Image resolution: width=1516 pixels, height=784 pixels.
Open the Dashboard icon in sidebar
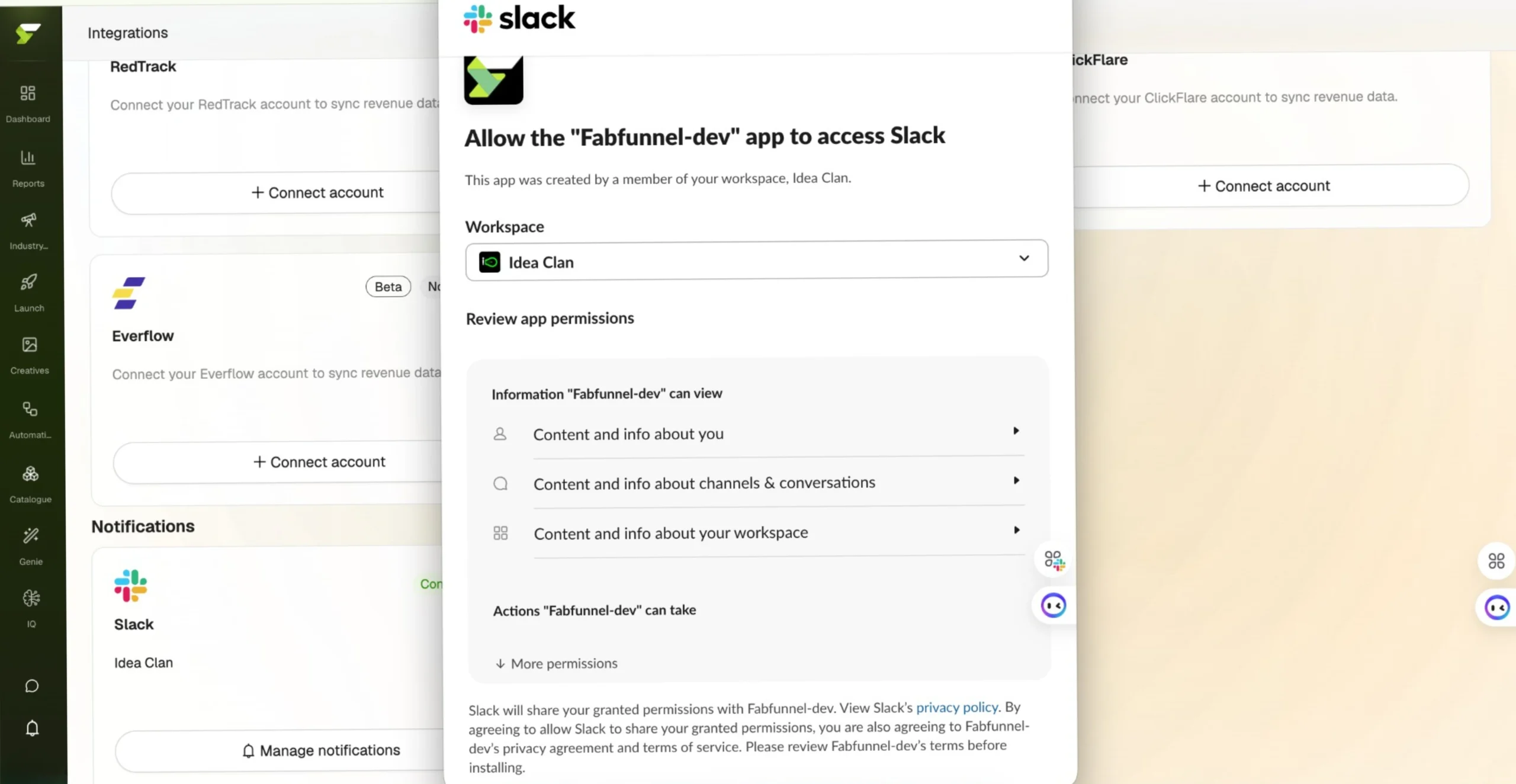click(28, 93)
